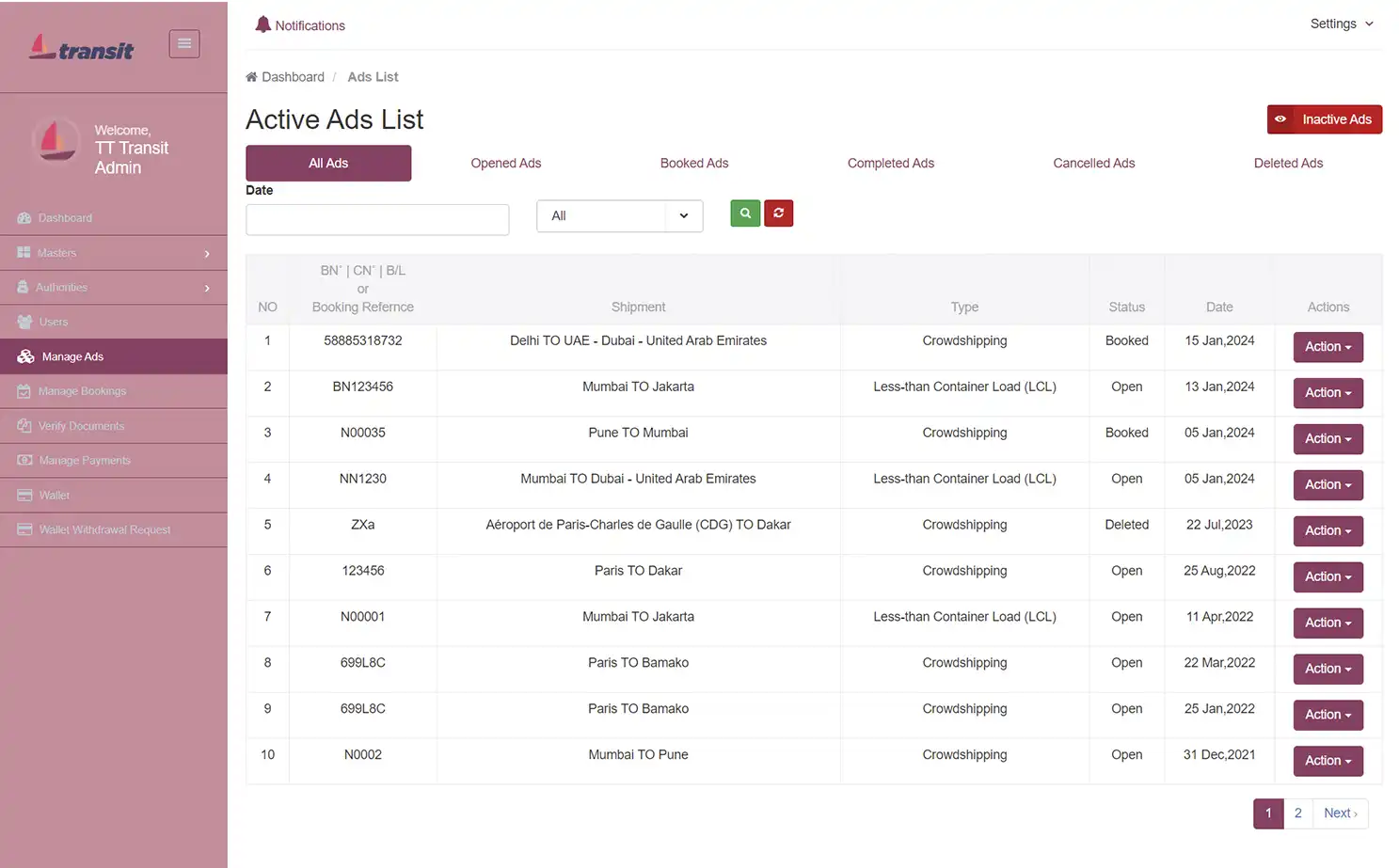
Task: Expand the All filter combo box
Action: click(x=619, y=216)
